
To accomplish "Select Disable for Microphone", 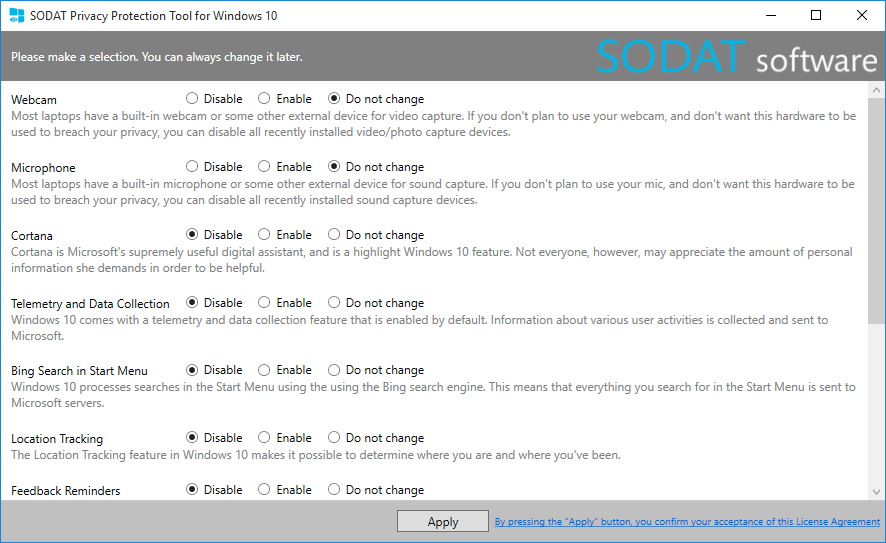I will click(x=214, y=167).
